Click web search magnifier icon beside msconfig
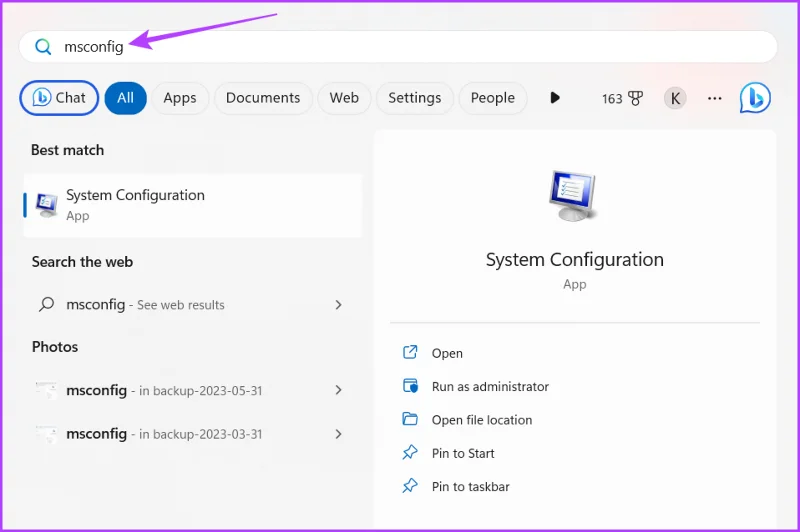The height and width of the screenshot is (532, 800). tap(46, 305)
